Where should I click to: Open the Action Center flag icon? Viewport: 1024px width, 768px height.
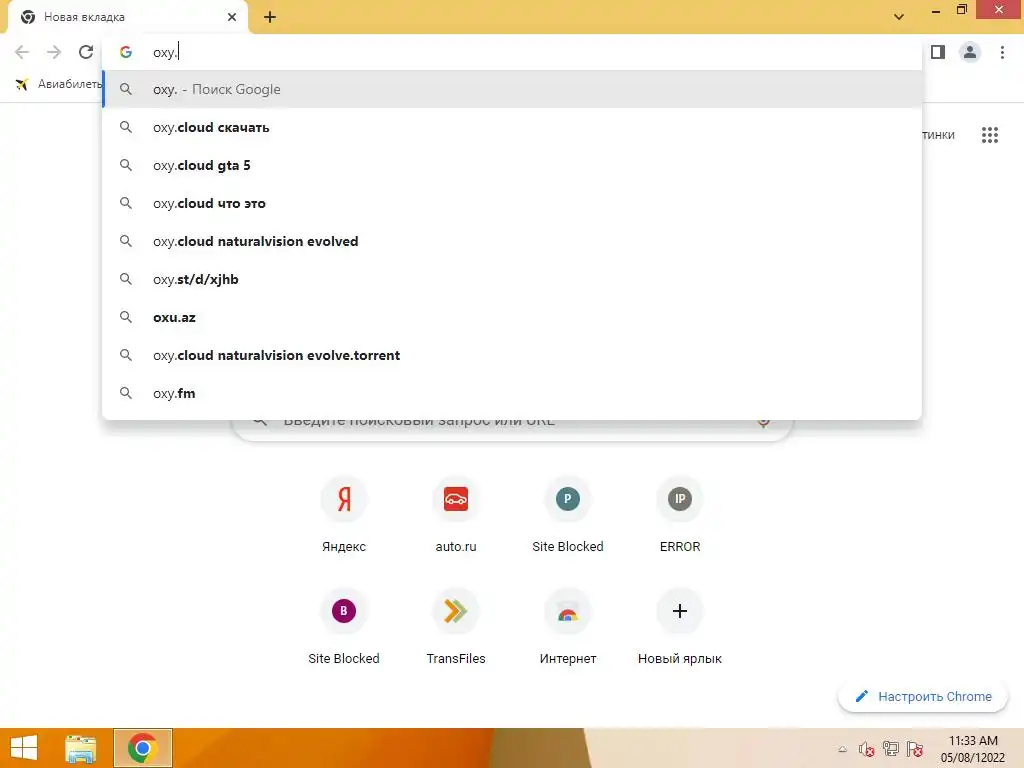915,749
